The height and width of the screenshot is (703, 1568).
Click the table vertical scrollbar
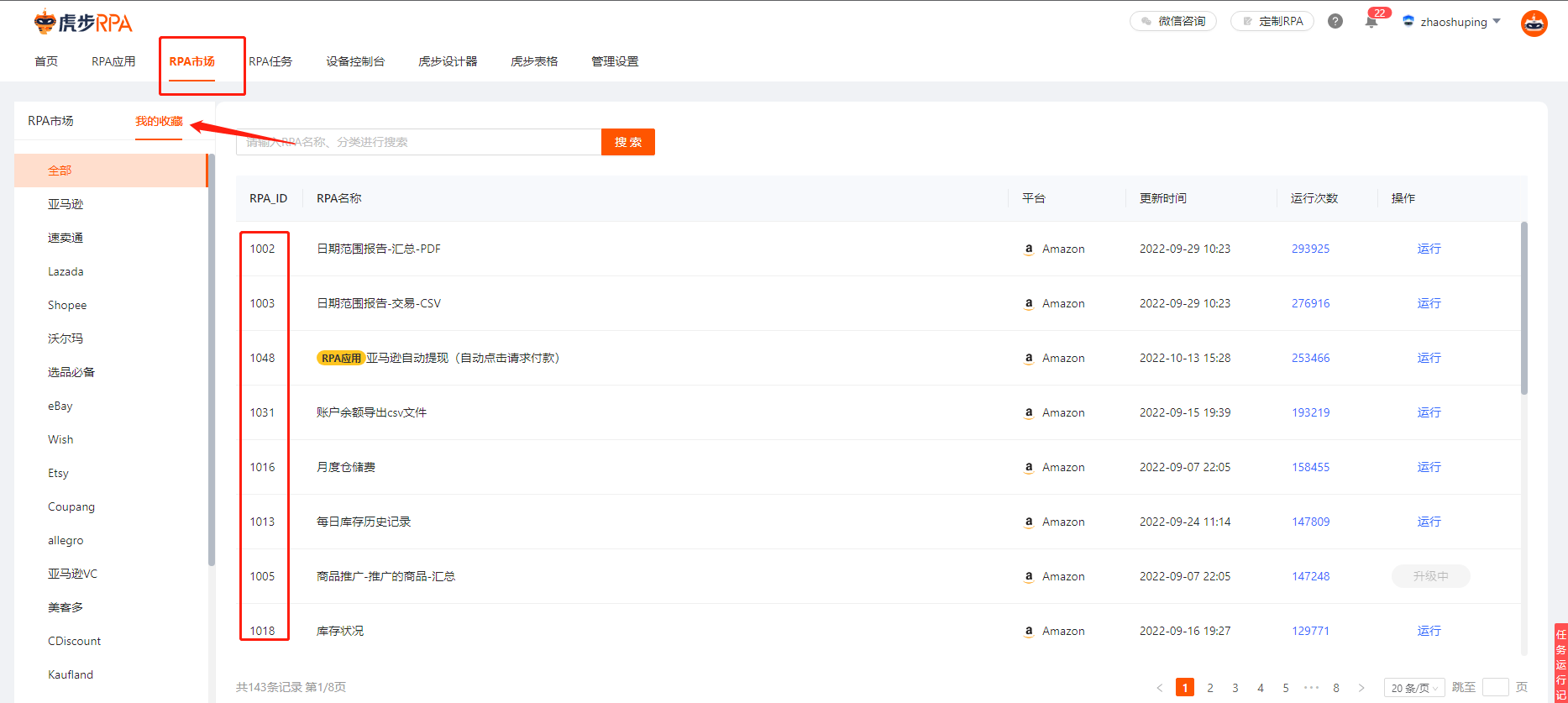(x=1523, y=308)
